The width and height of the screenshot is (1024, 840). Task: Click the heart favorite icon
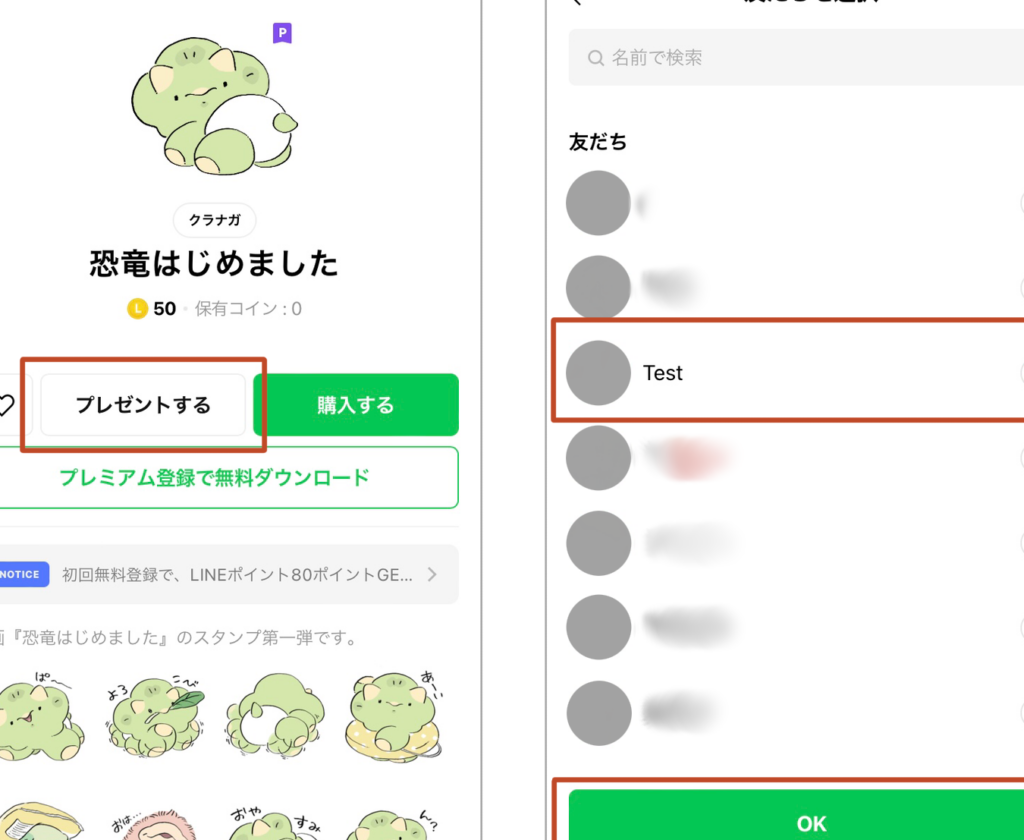coord(6,405)
